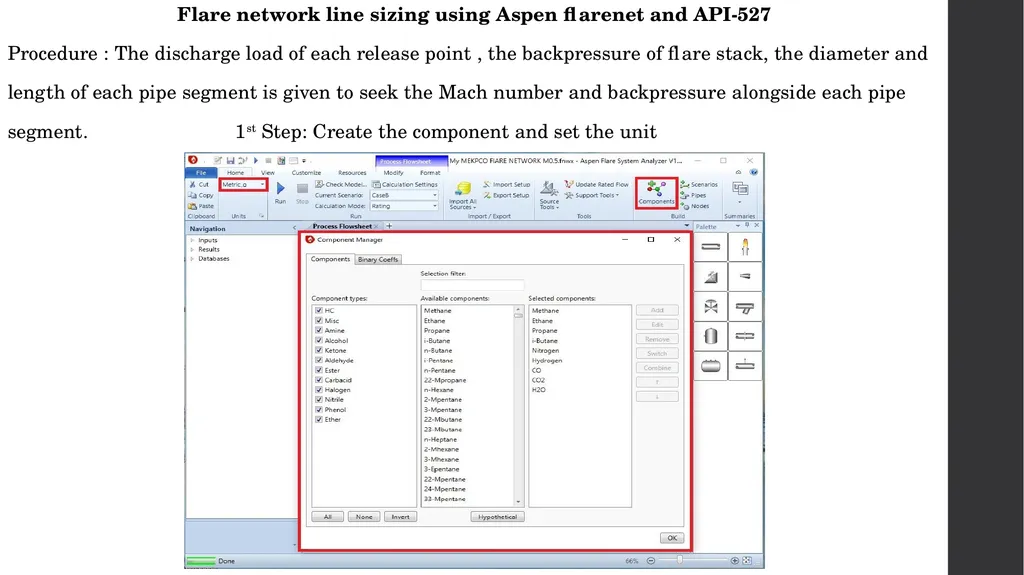Click the zoom slider handle
Viewport: 1024px width, 575px height.
click(680, 560)
